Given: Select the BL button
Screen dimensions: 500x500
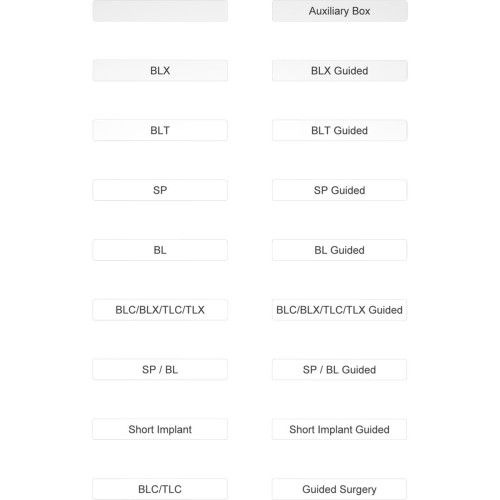Looking at the screenshot, I should pos(160,250).
